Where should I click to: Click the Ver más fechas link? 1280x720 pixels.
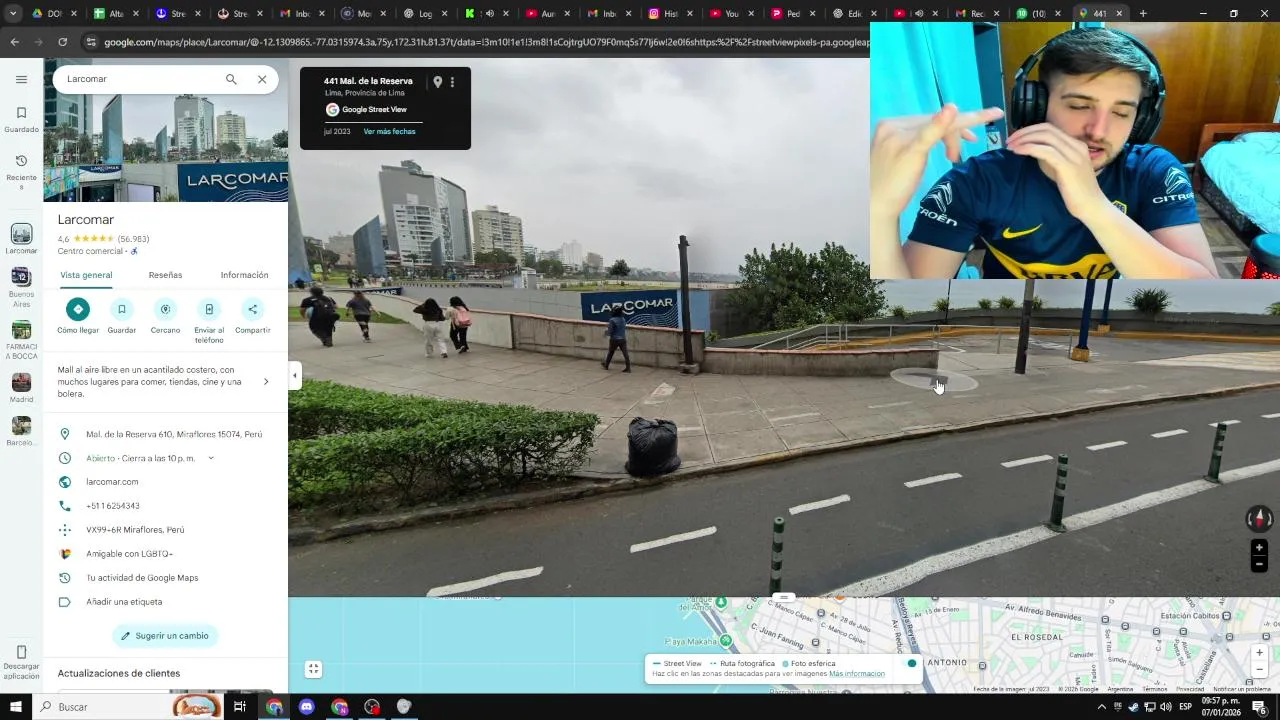coord(389,132)
